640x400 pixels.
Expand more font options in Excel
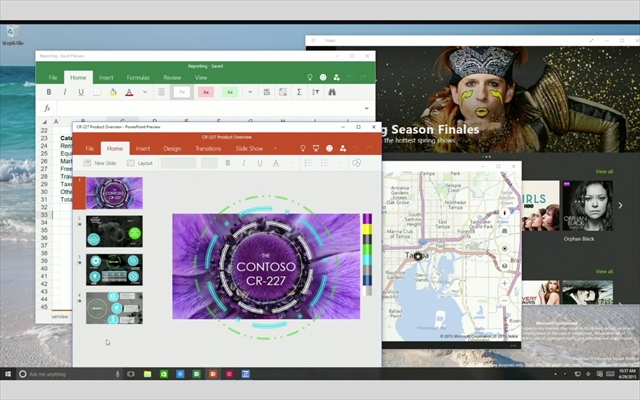pyautogui.click(x=145, y=92)
